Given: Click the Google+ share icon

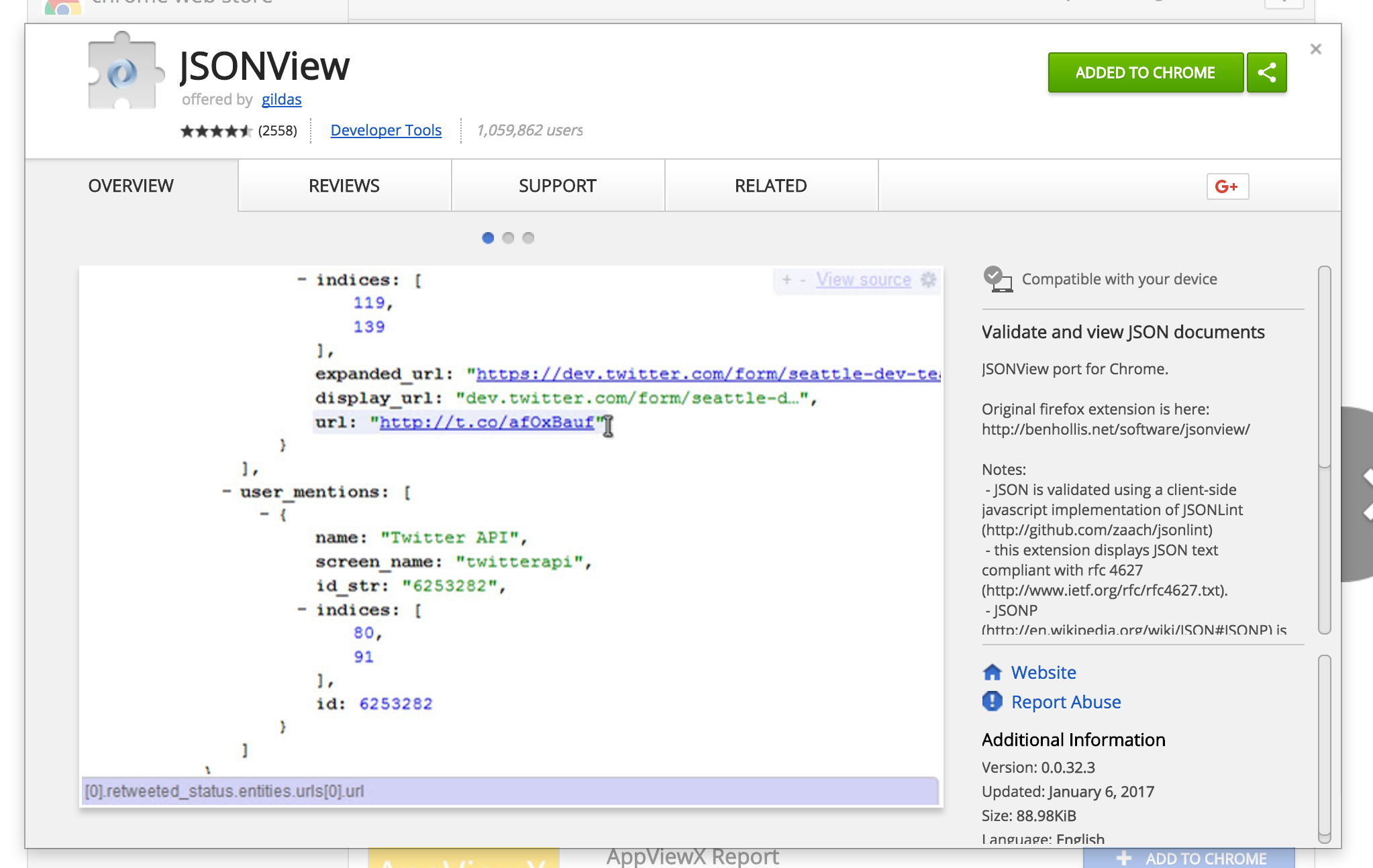Looking at the screenshot, I should (x=1227, y=186).
